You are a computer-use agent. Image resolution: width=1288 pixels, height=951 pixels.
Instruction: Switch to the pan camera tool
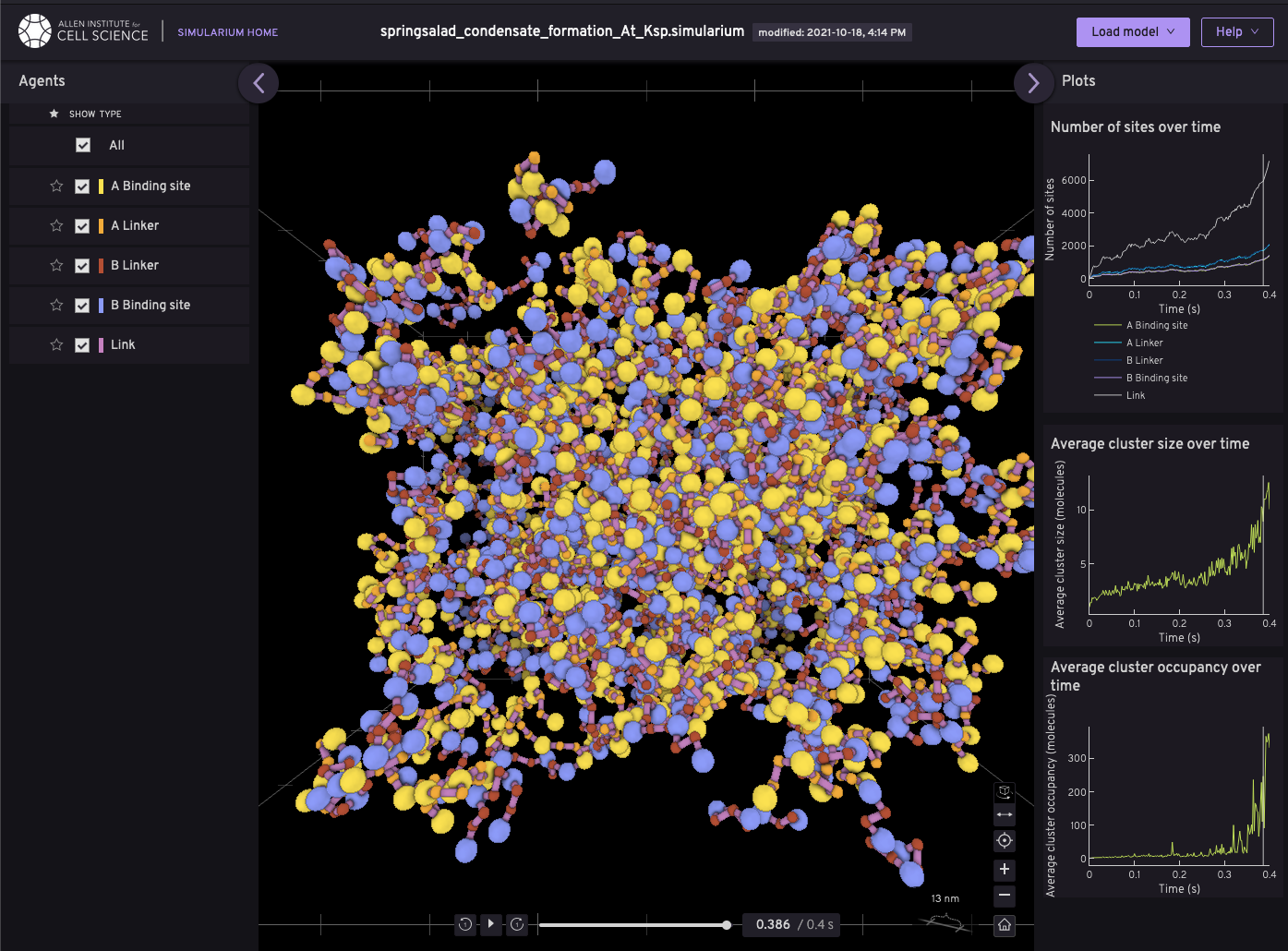pos(1004,814)
